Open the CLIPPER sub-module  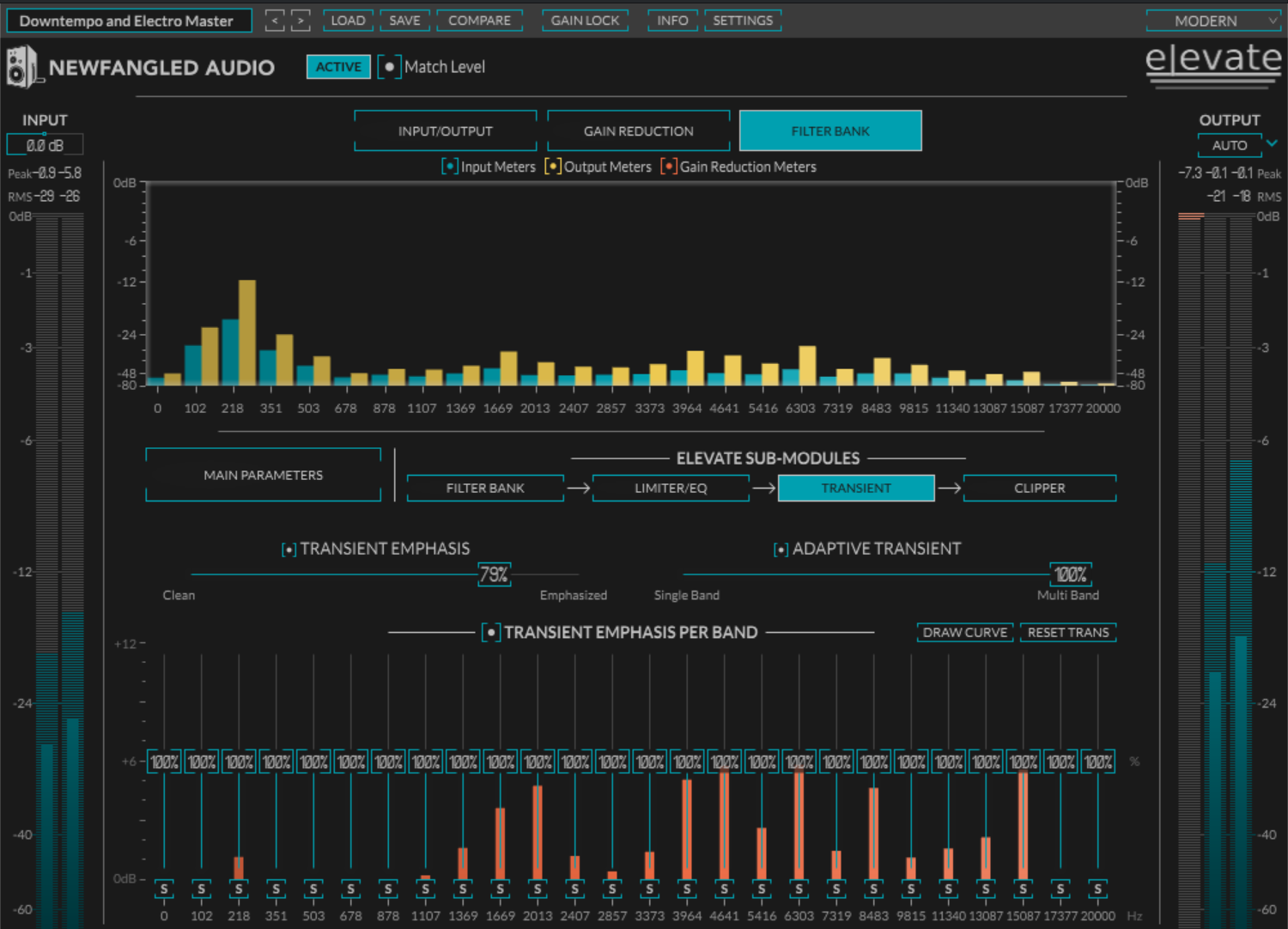click(1040, 488)
